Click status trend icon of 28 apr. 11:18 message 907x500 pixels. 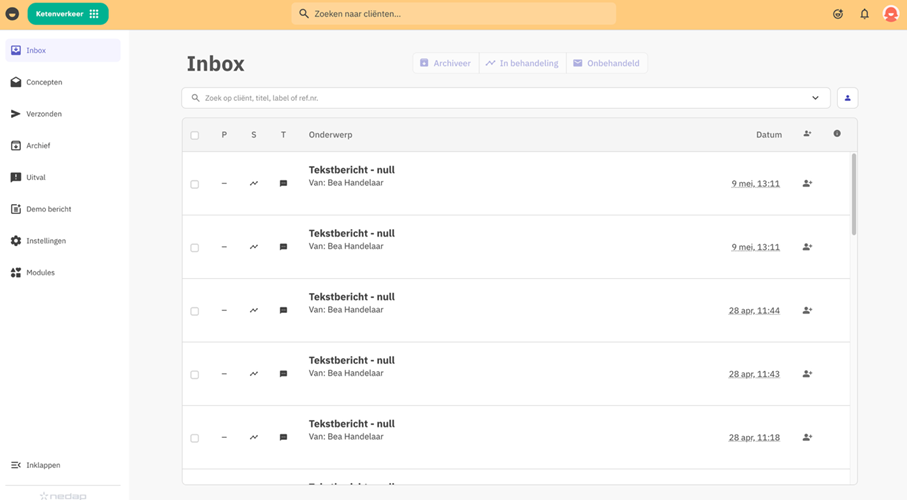(254, 438)
